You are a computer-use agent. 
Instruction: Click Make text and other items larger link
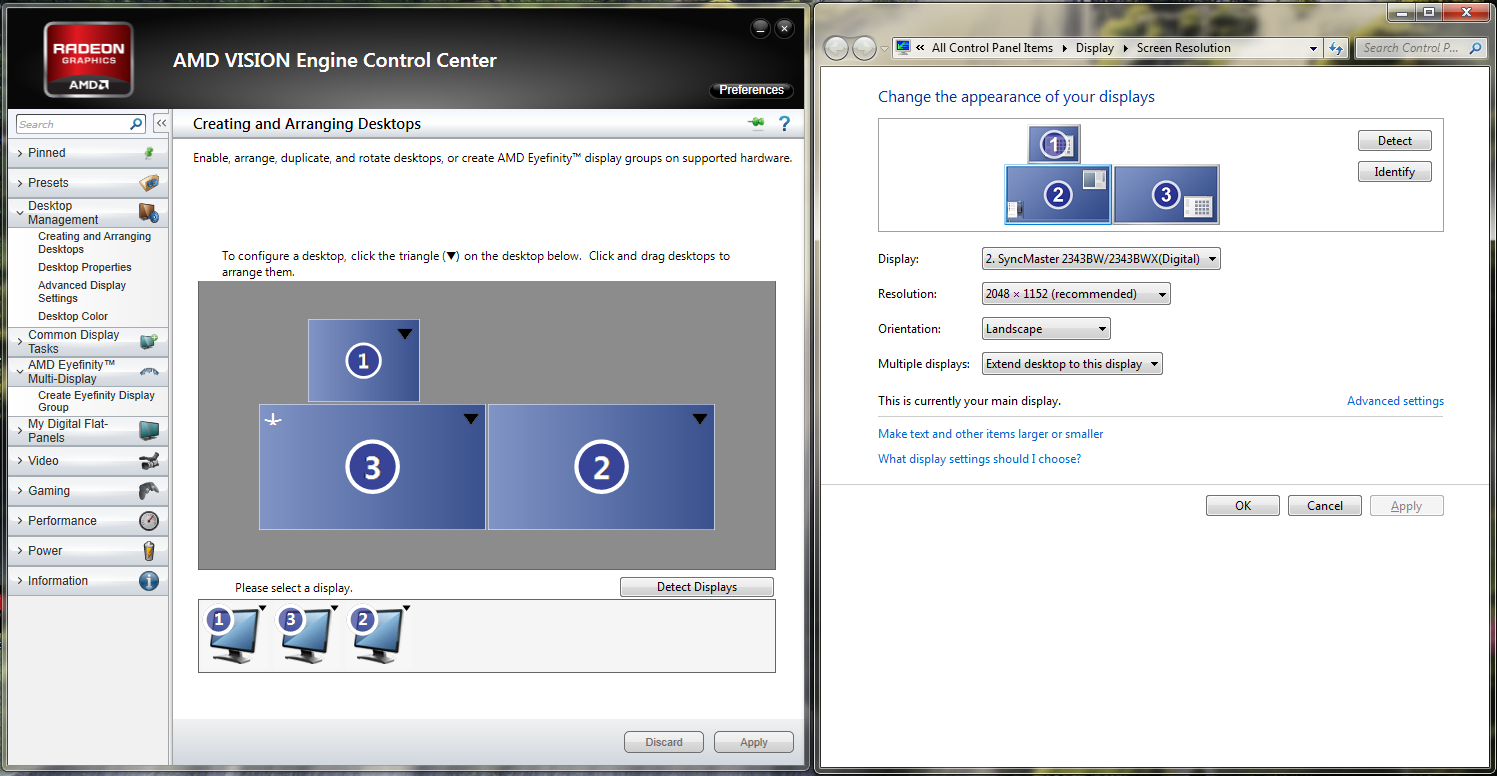991,434
